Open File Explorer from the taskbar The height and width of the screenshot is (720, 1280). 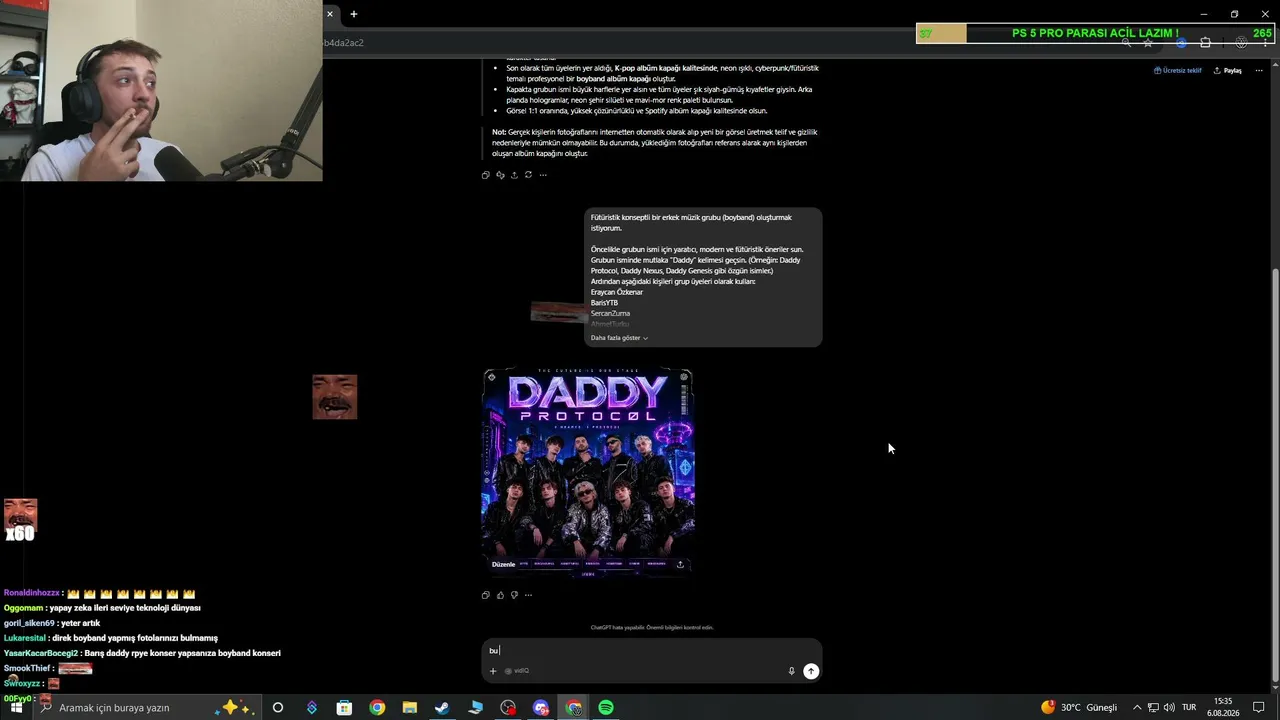point(409,707)
